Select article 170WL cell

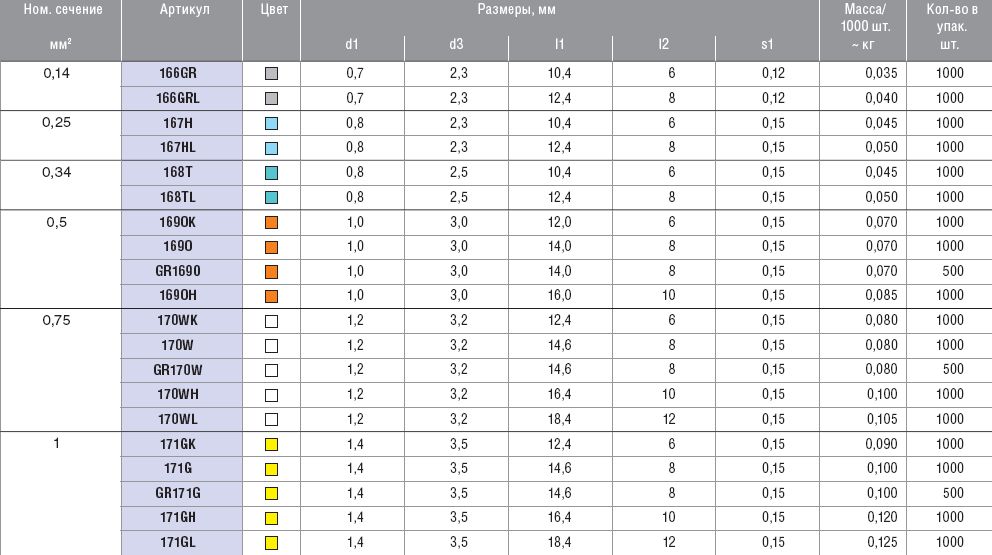pyautogui.click(x=181, y=419)
